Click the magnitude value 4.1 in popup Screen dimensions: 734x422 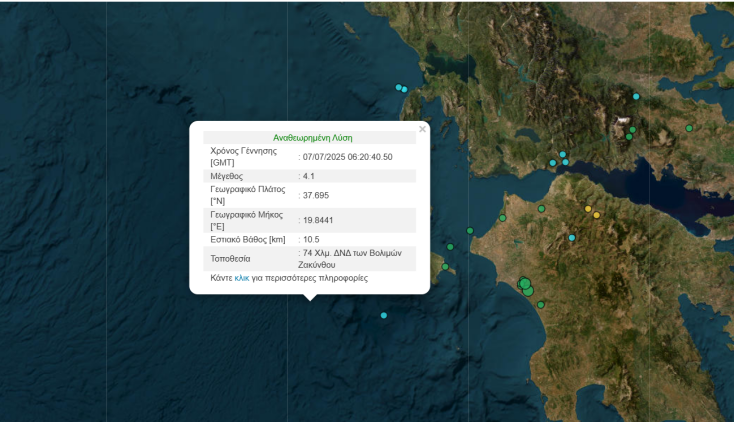[x=309, y=176]
